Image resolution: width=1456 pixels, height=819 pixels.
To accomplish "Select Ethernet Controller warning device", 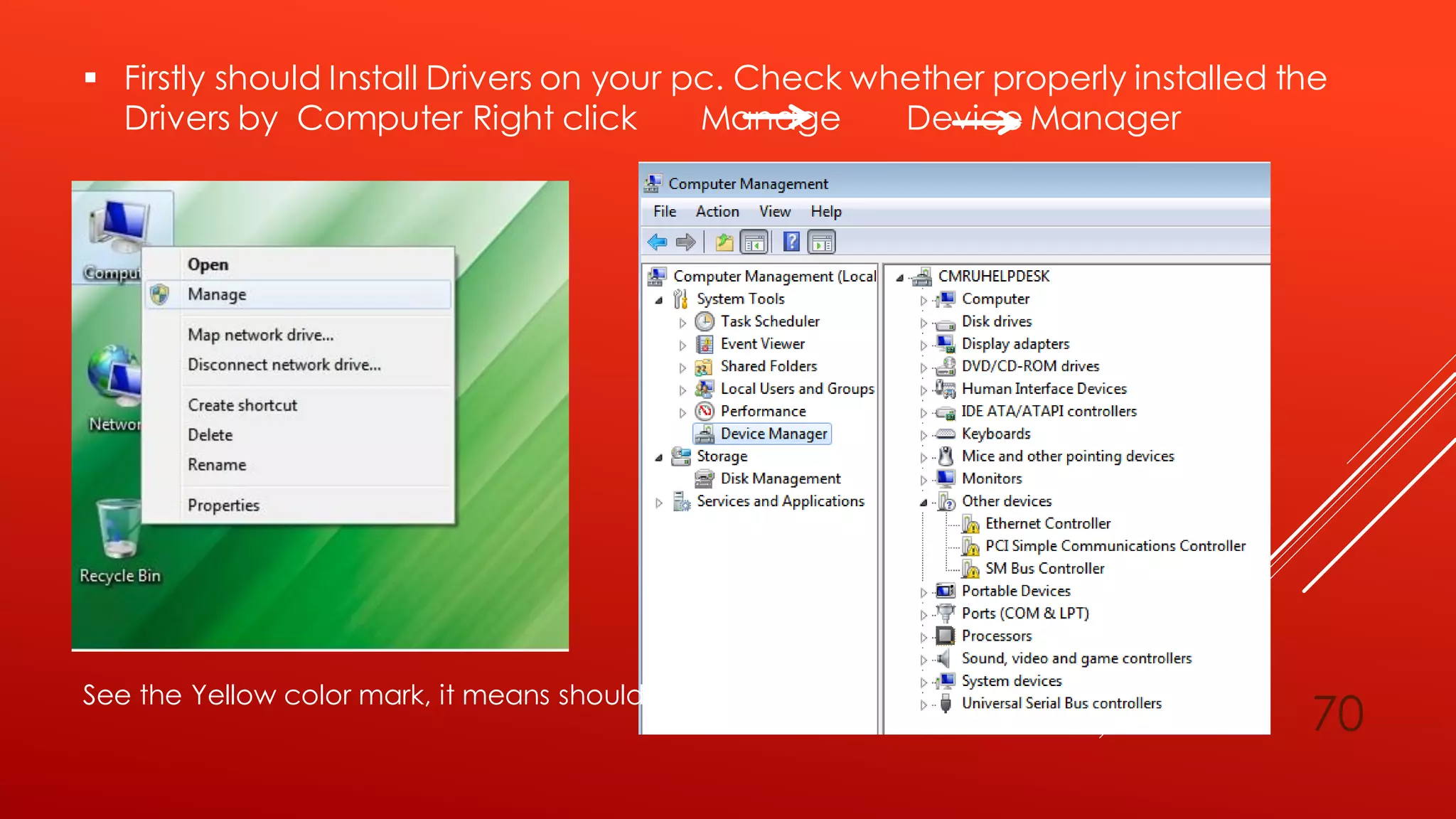I will click(1047, 523).
